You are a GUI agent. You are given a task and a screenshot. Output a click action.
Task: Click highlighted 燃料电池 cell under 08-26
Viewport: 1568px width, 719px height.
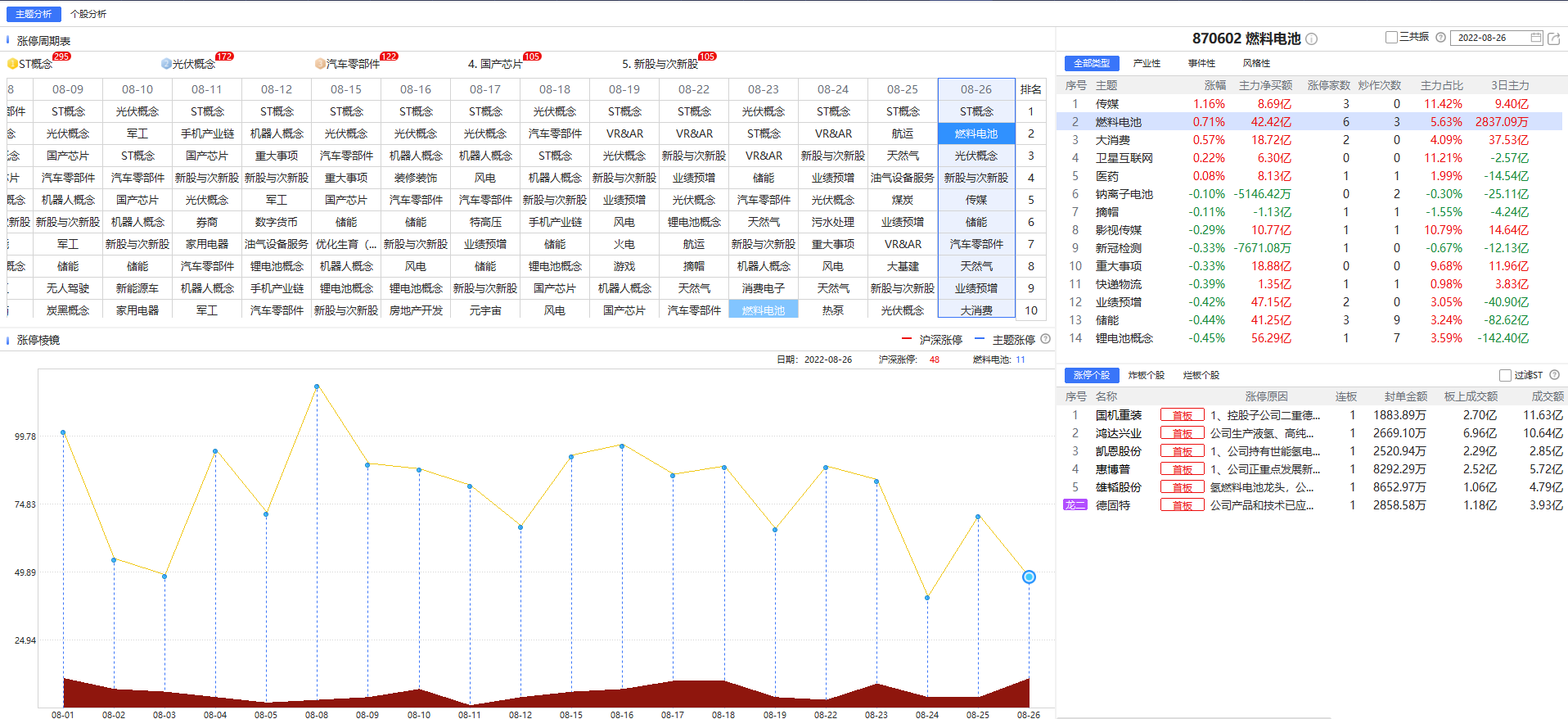click(976, 133)
